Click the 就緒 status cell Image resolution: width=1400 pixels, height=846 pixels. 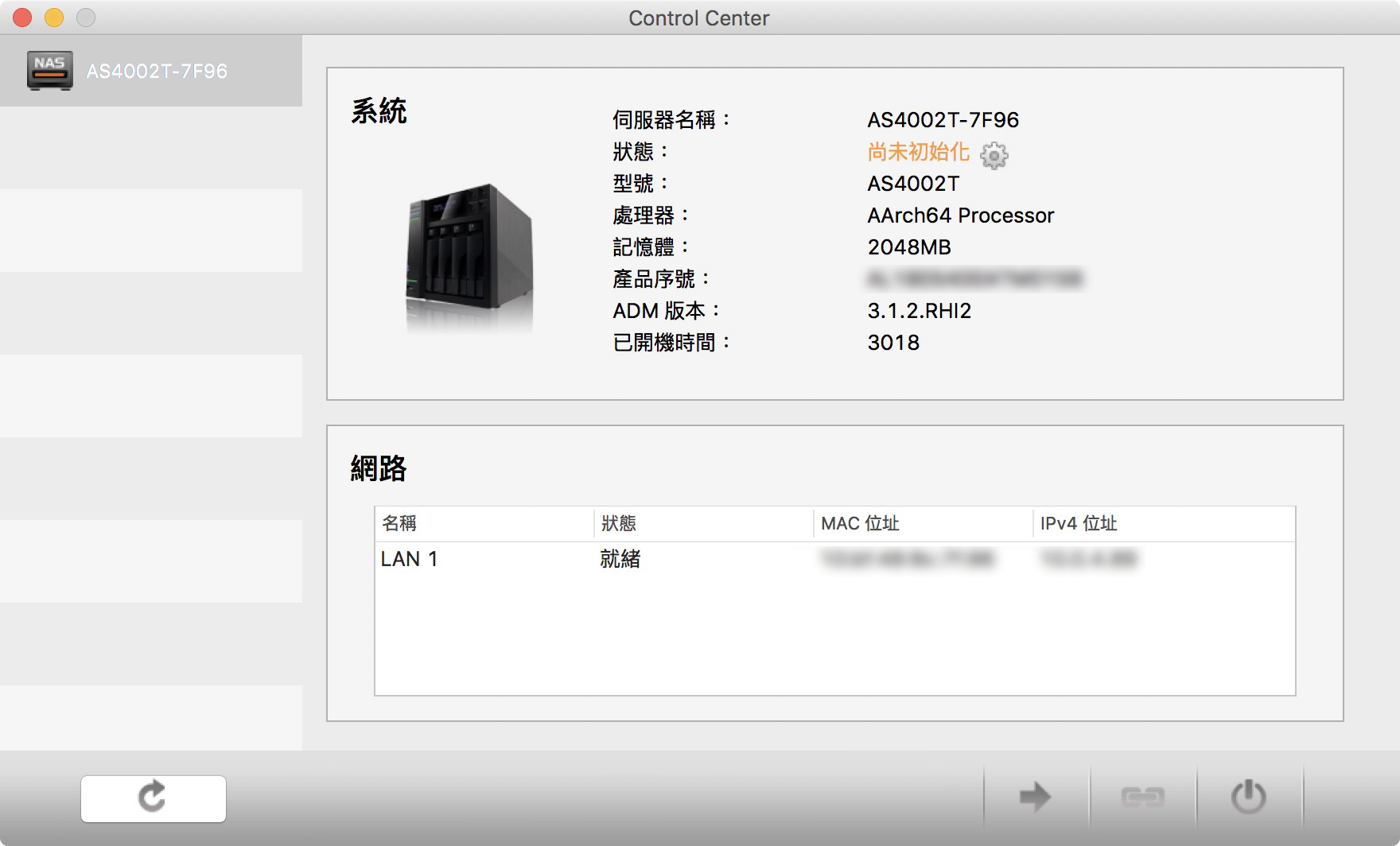620,559
